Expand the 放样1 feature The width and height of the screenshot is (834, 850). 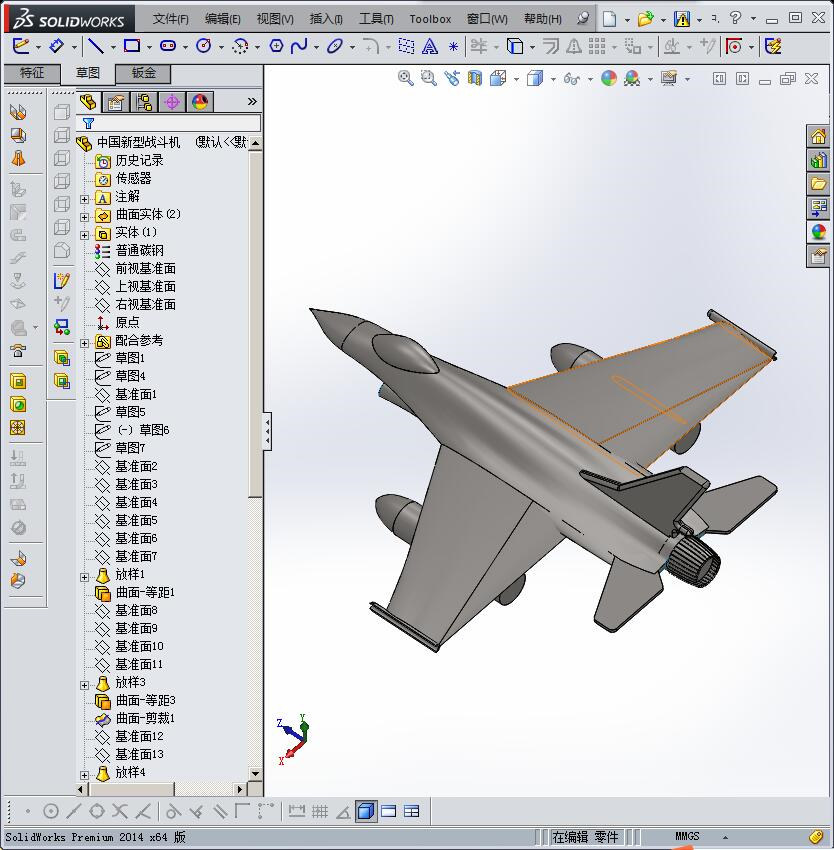click(x=85, y=577)
